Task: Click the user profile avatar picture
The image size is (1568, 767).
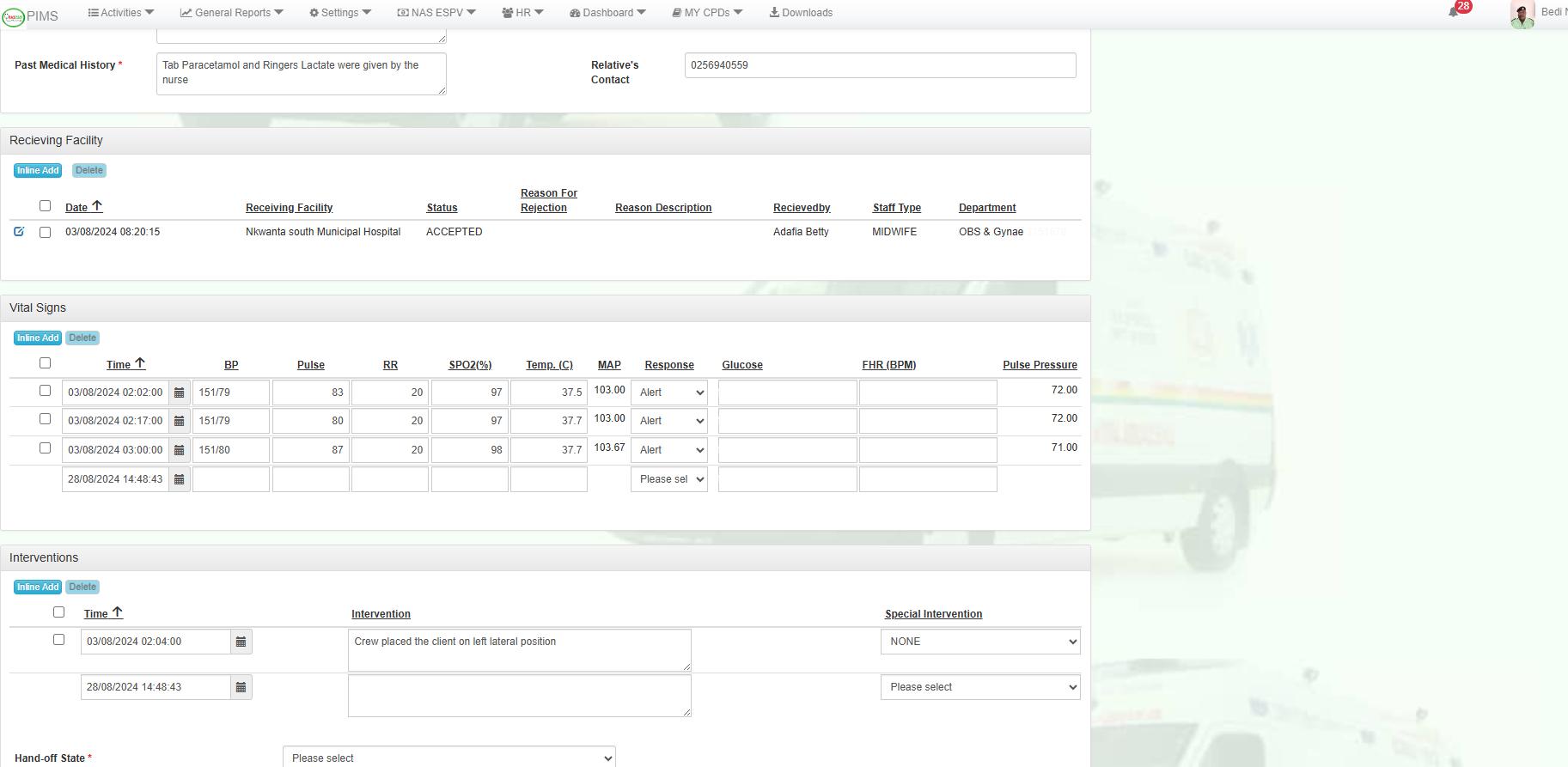Action: [x=1522, y=14]
